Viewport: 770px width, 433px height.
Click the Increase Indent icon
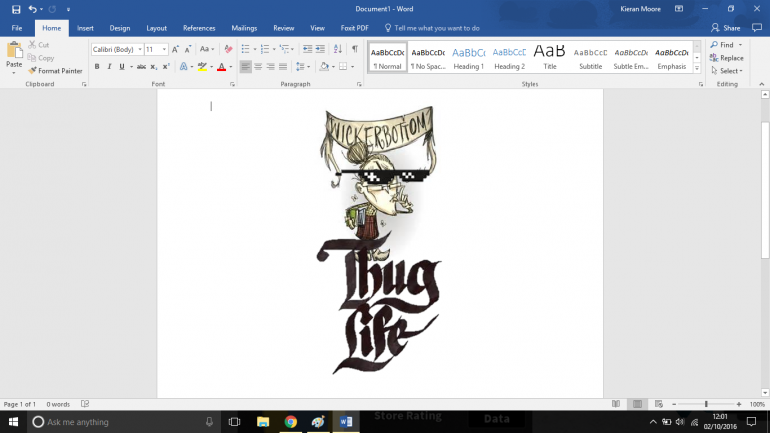click(320, 48)
